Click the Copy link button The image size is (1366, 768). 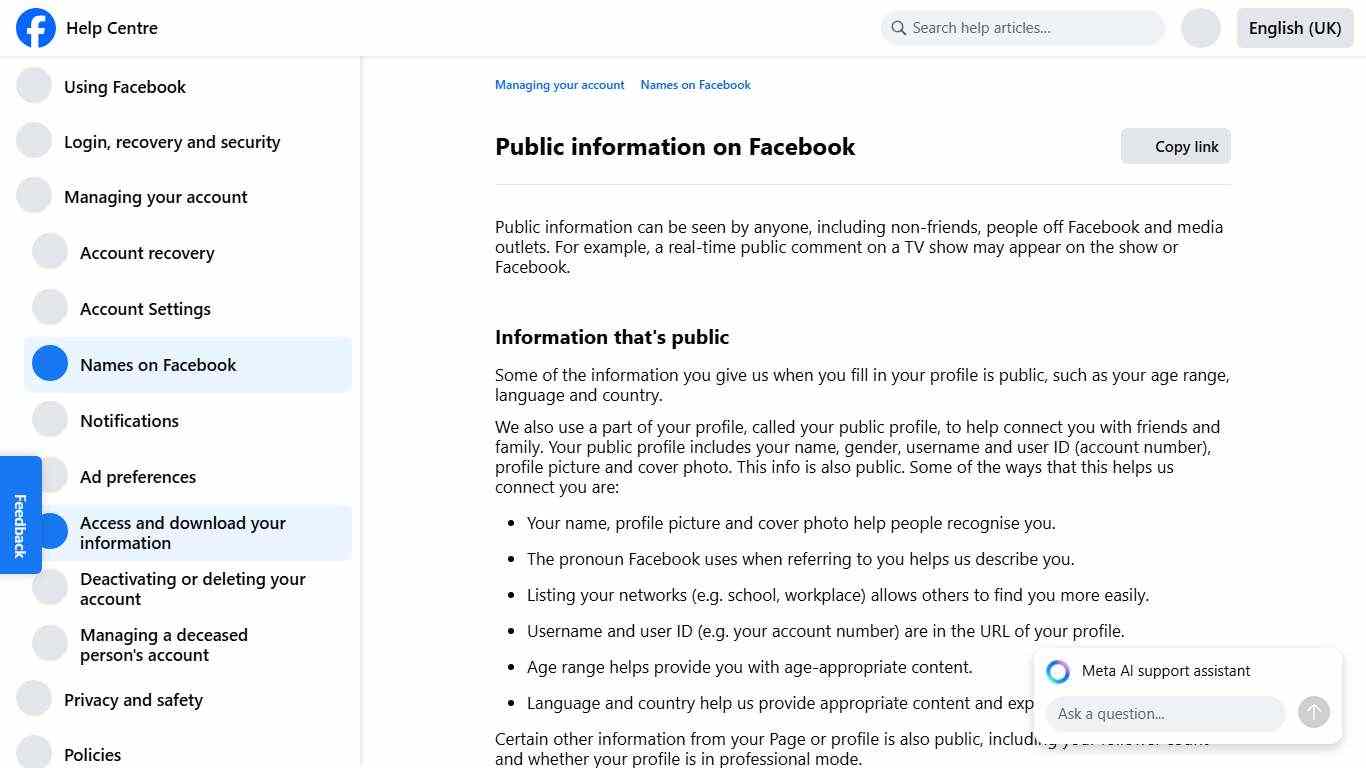[x=1175, y=146]
